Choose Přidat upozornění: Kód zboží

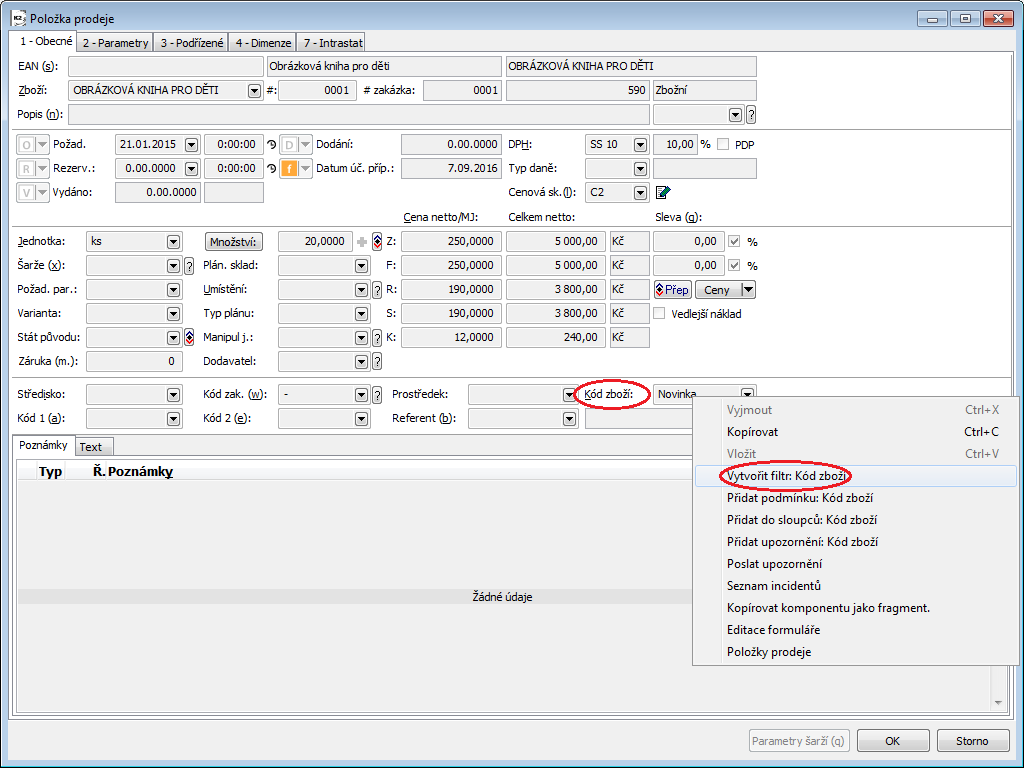pos(856,542)
